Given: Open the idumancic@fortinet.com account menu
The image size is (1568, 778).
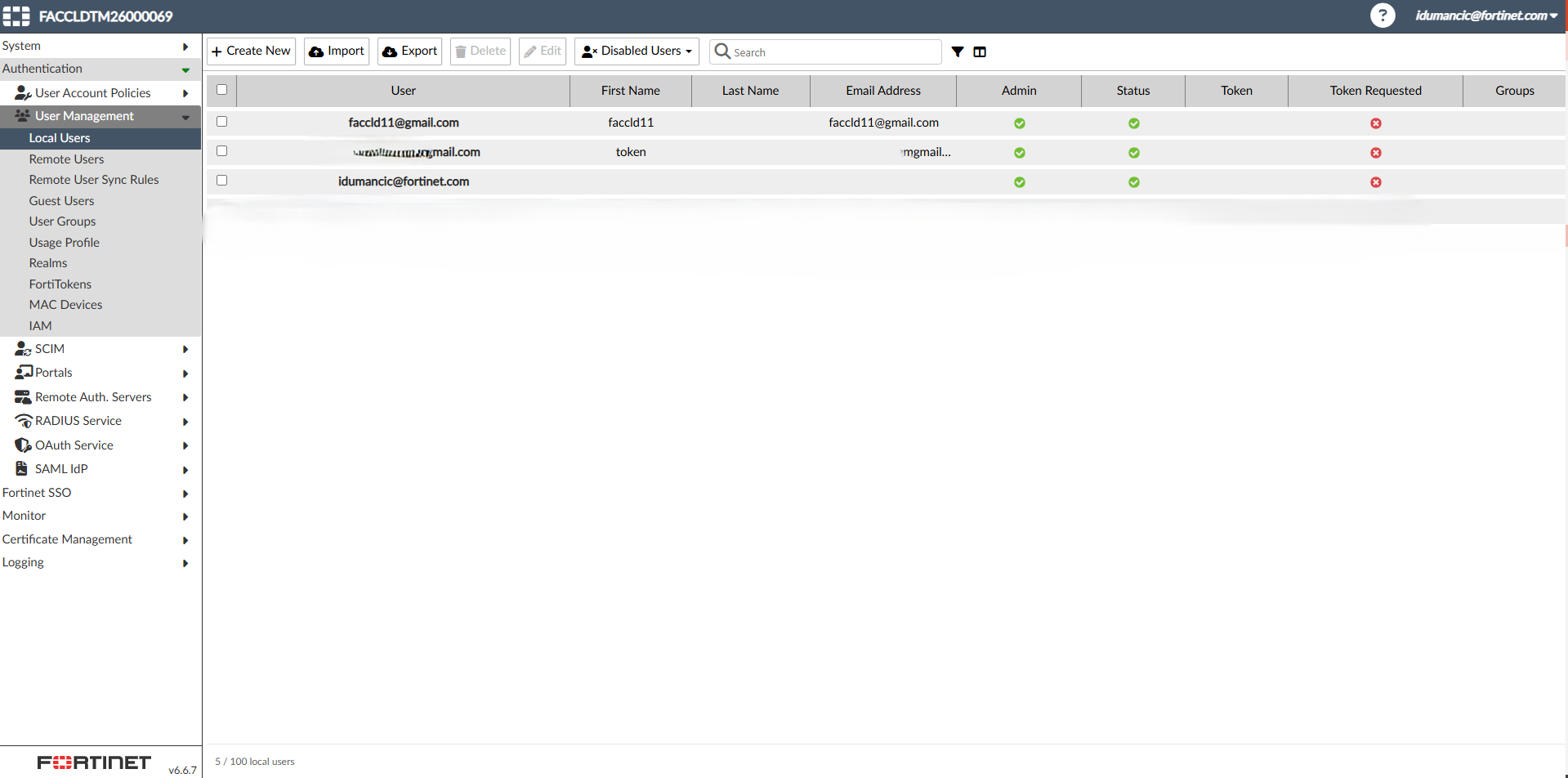Looking at the screenshot, I should click(1486, 16).
